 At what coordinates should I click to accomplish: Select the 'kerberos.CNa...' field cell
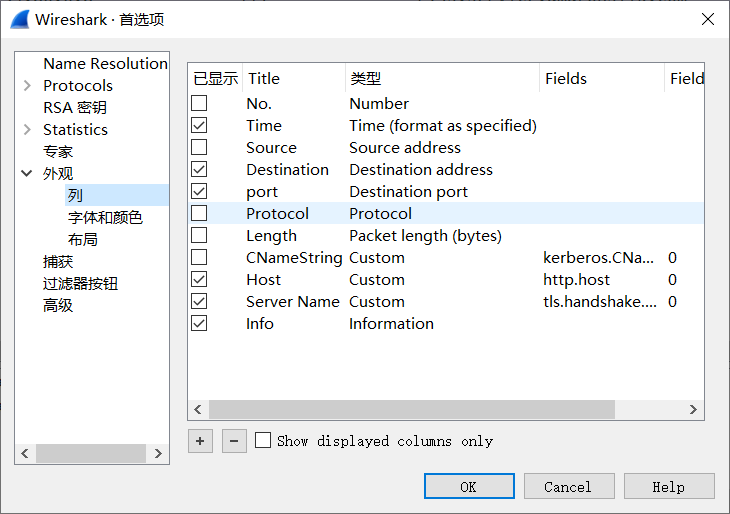(598, 257)
